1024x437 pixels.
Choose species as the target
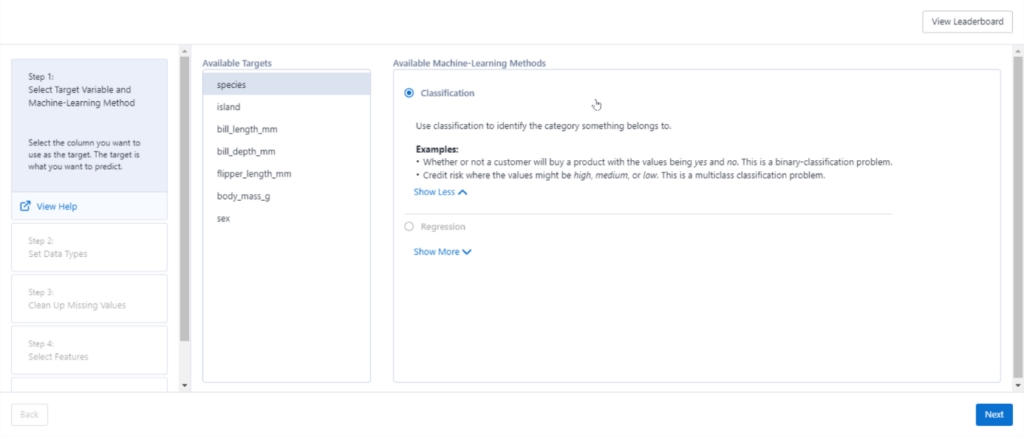pyautogui.click(x=287, y=84)
